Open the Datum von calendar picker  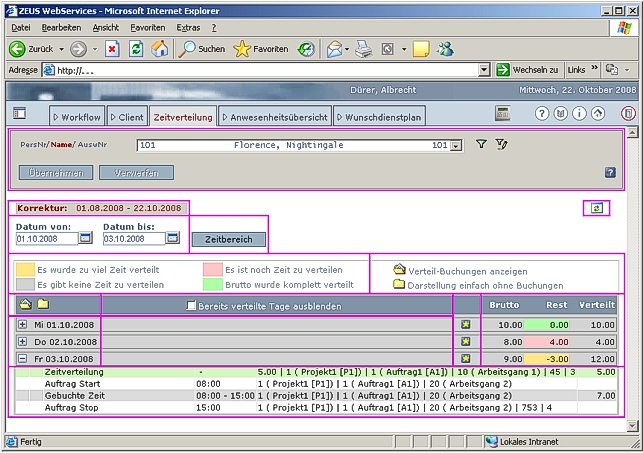(x=86, y=238)
